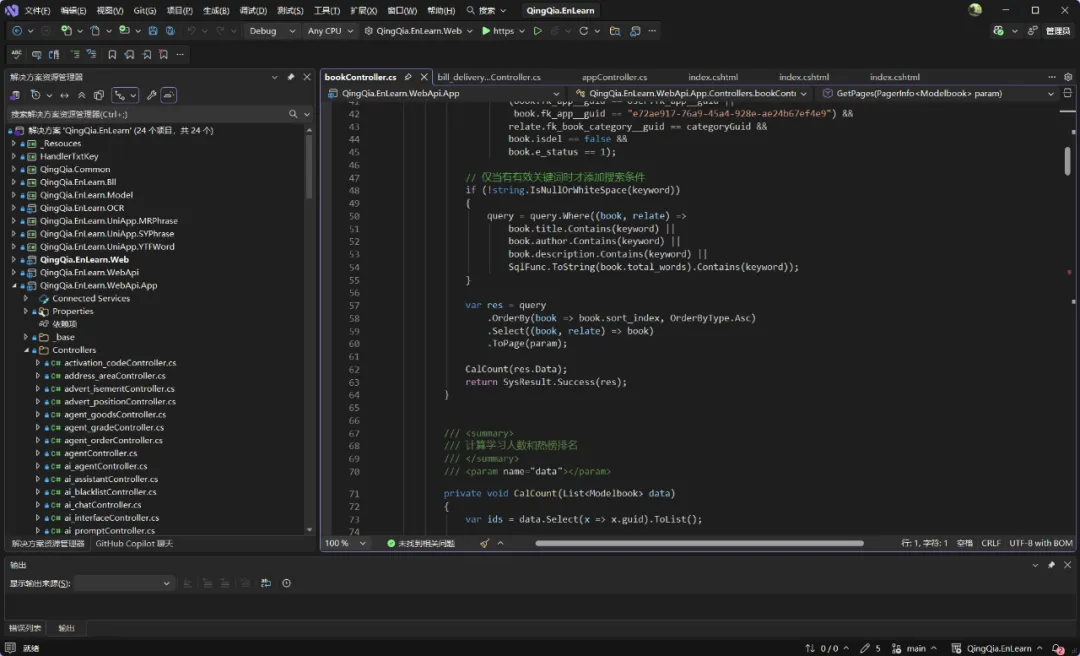Toggle pin on bookController.cs tab
Image resolution: width=1080 pixels, height=656 pixels.
coord(408,77)
